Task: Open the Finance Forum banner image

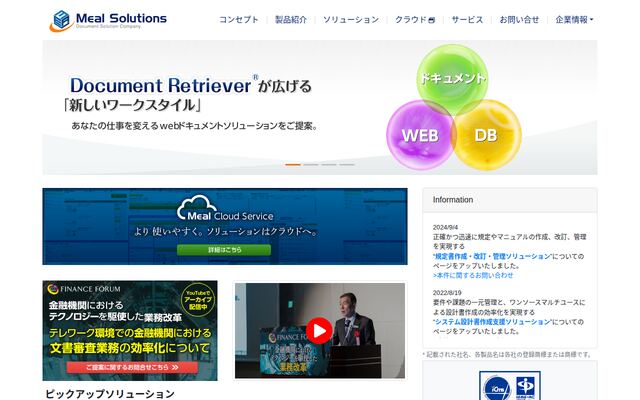Action: pyautogui.click(x=130, y=331)
